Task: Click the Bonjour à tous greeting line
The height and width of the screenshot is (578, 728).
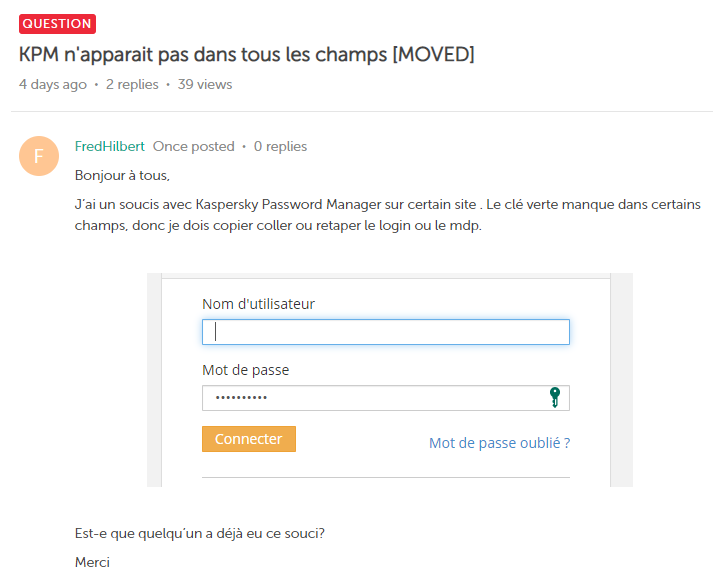Action: point(123,176)
